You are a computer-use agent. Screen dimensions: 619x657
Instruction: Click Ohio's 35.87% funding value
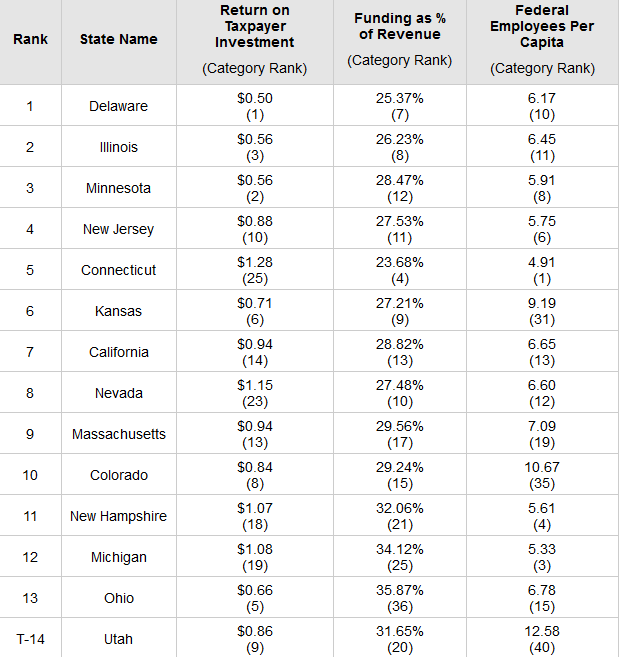click(399, 590)
